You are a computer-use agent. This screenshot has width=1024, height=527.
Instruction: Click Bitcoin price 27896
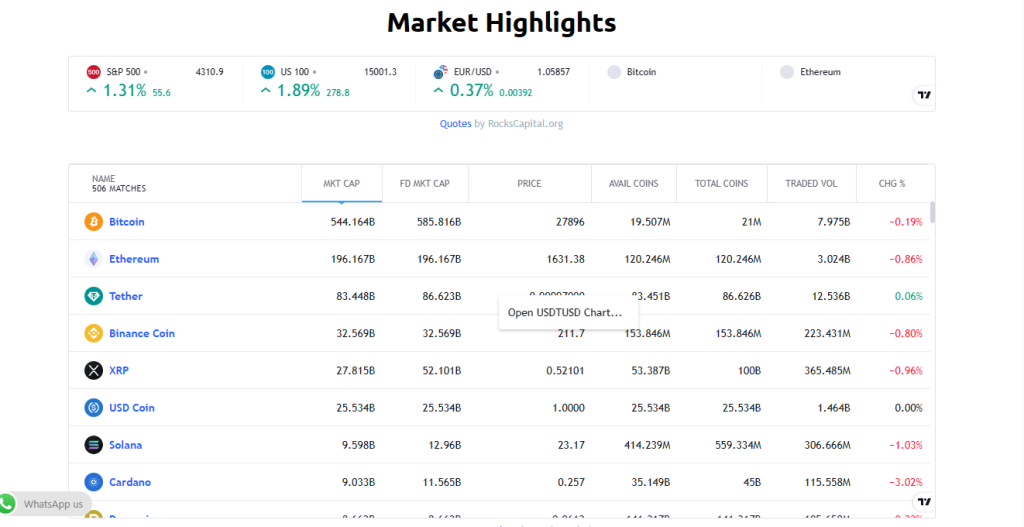pyautogui.click(x=570, y=221)
